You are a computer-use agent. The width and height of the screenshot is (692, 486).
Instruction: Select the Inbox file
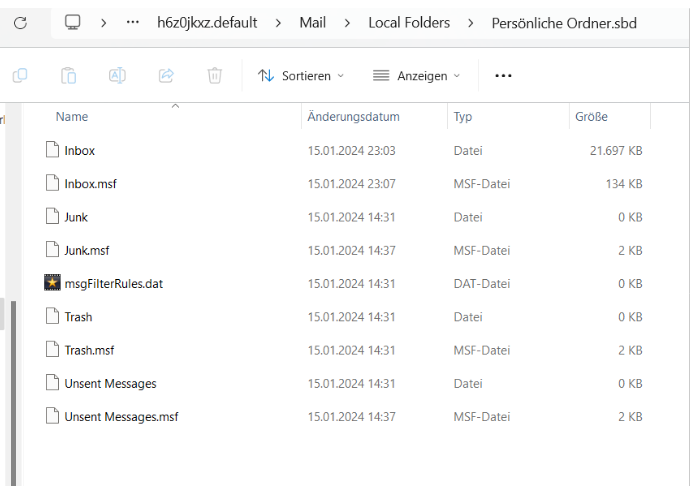click(x=79, y=151)
